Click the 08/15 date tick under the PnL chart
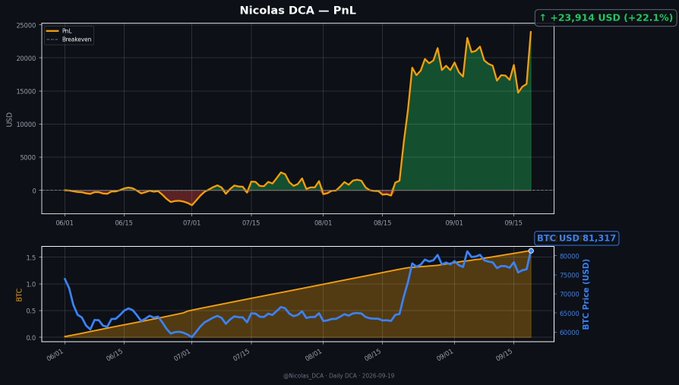This screenshot has height=385, width=679. tap(382, 223)
